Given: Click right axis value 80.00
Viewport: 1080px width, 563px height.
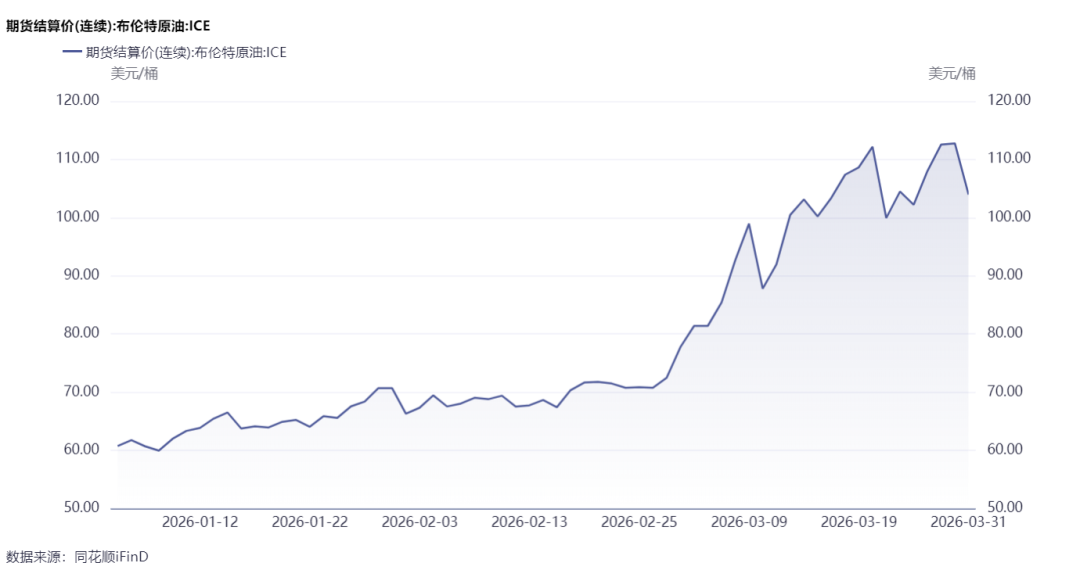Looking at the screenshot, I should click(1005, 332).
